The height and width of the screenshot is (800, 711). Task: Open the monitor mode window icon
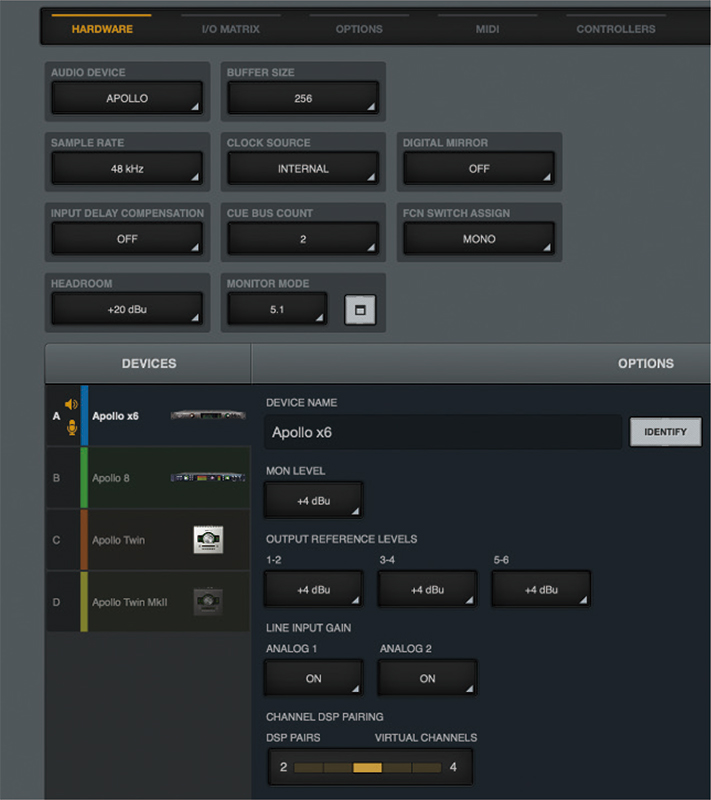pos(360,310)
